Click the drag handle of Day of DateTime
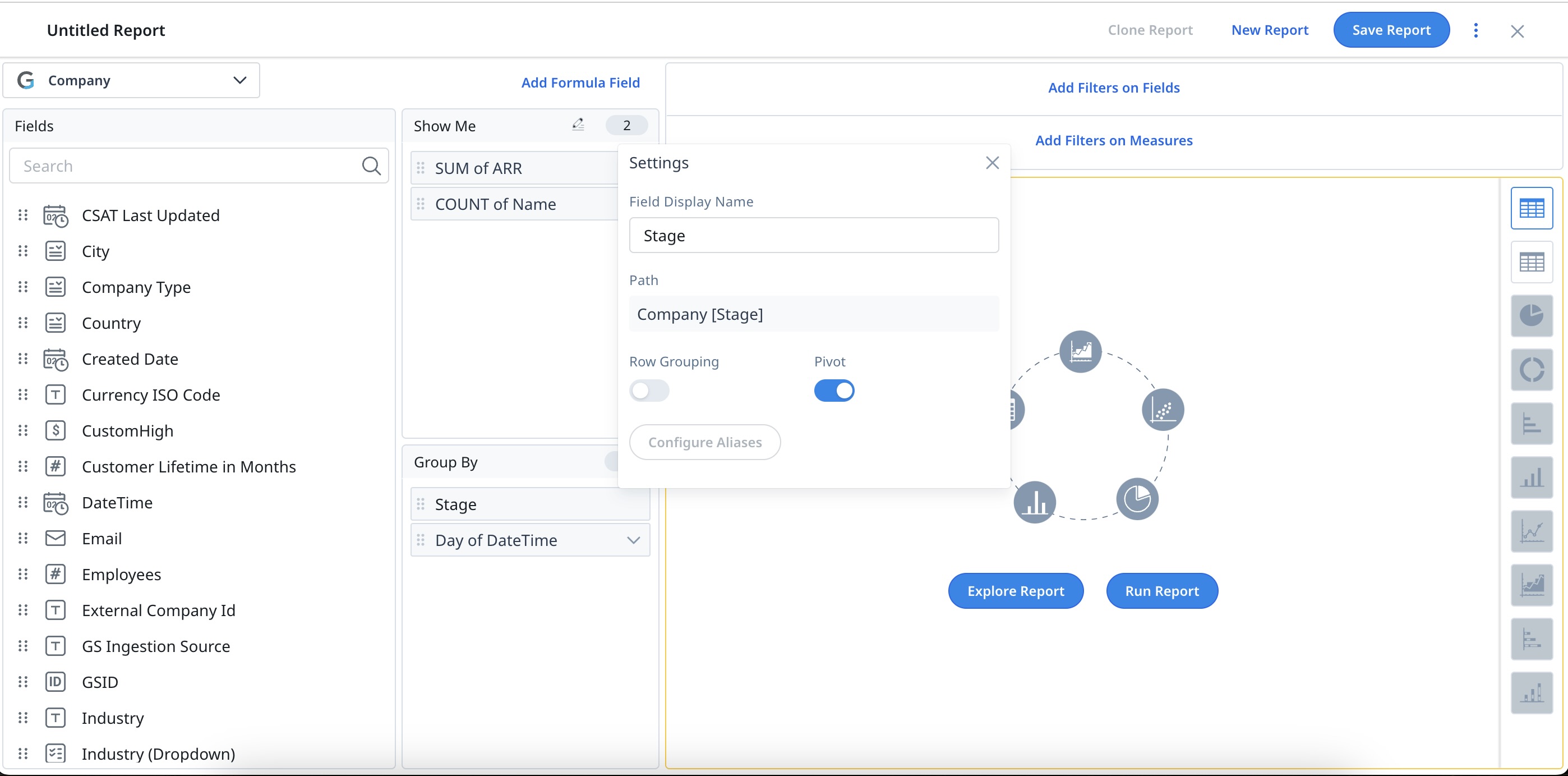 coord(421,540)
